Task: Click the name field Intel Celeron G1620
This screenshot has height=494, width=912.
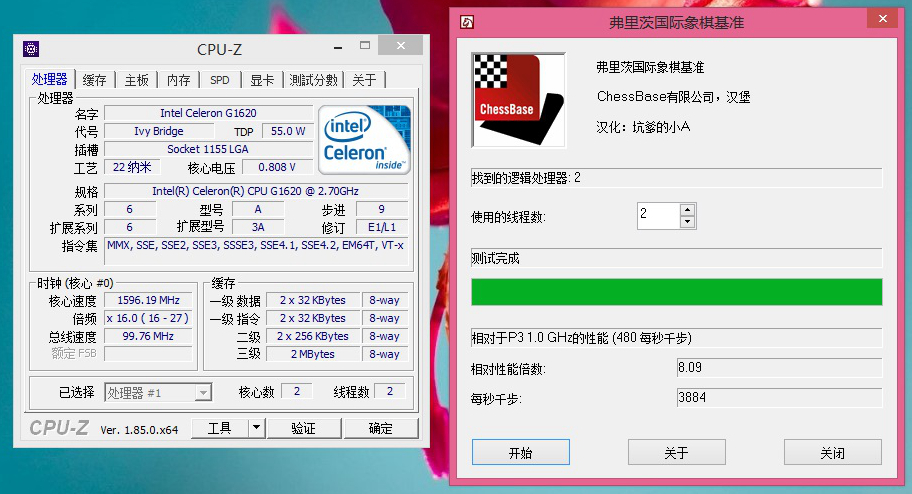Action: pyautogui.click(x=208, y=113)
